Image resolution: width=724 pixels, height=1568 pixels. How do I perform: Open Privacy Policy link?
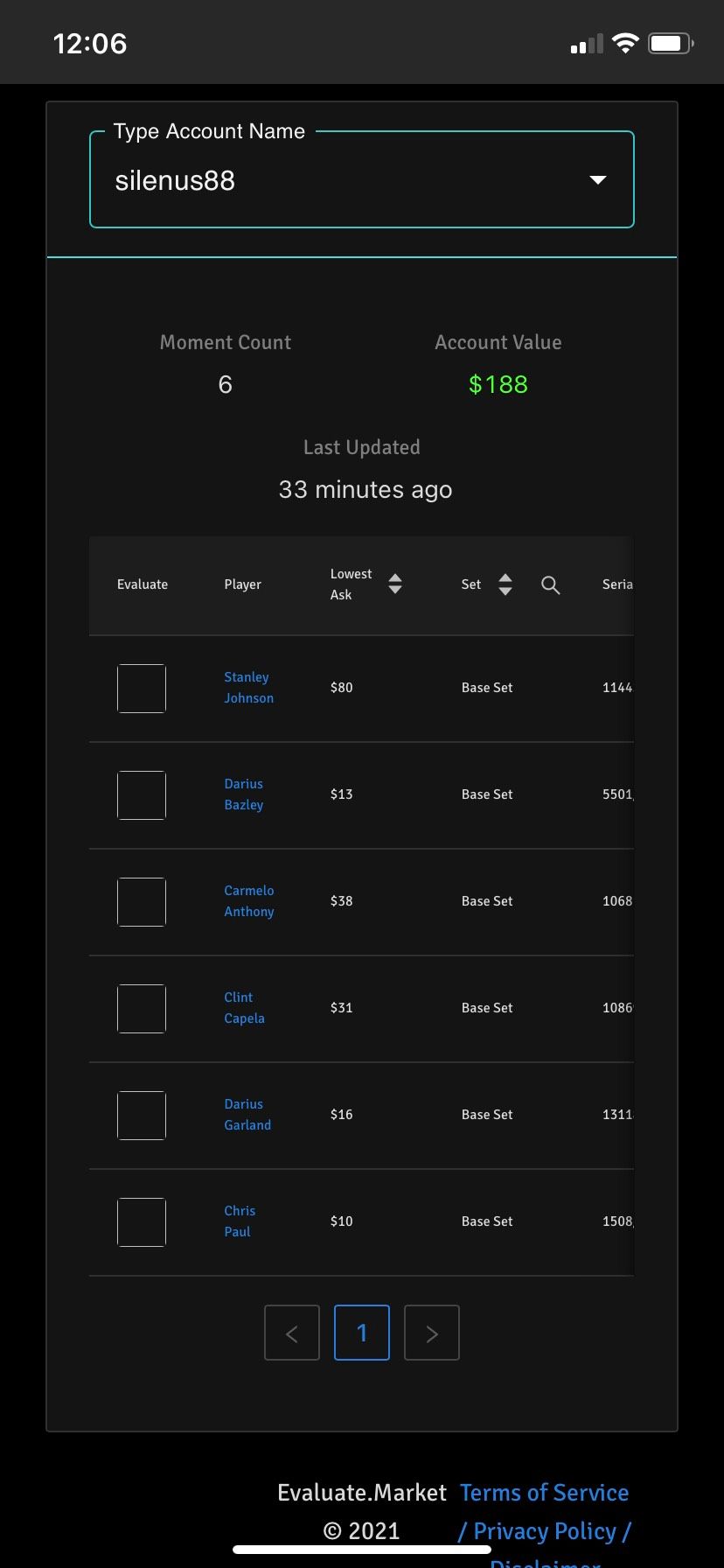pyautogui.click(x=545, y=1531)
